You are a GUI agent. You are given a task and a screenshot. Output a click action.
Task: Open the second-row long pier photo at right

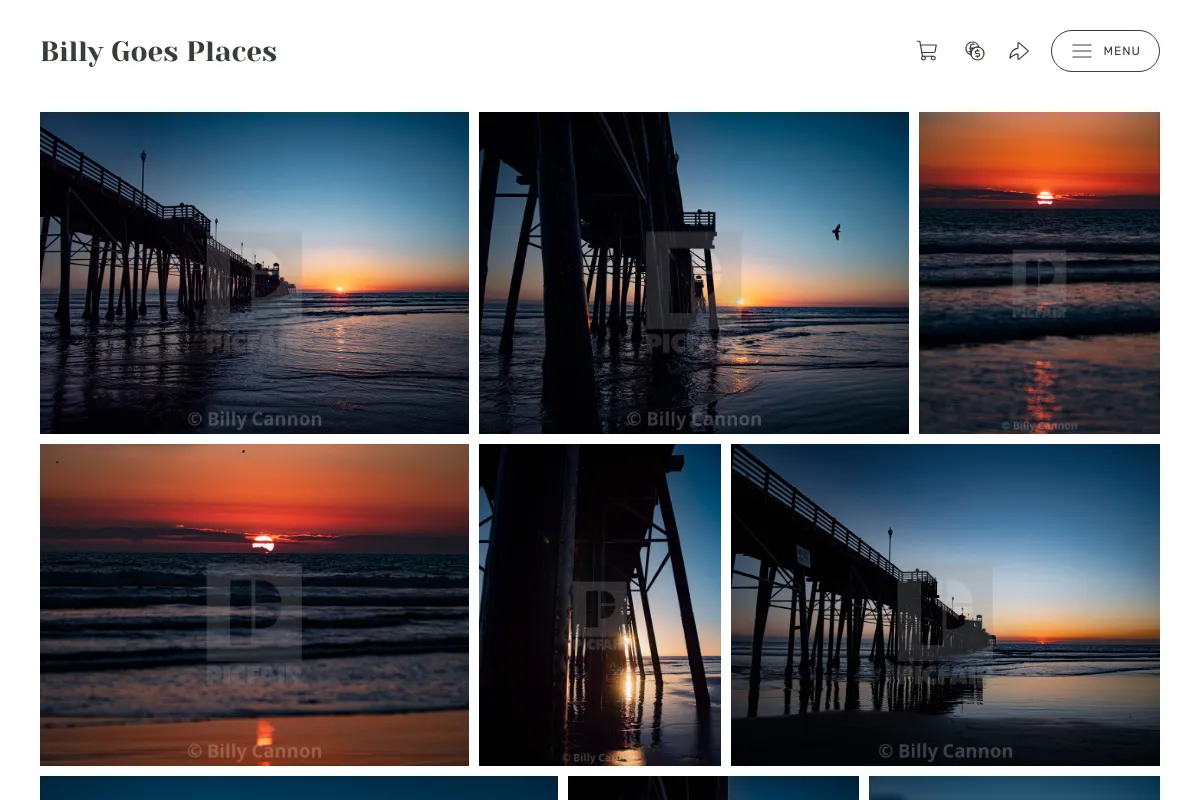945,605
